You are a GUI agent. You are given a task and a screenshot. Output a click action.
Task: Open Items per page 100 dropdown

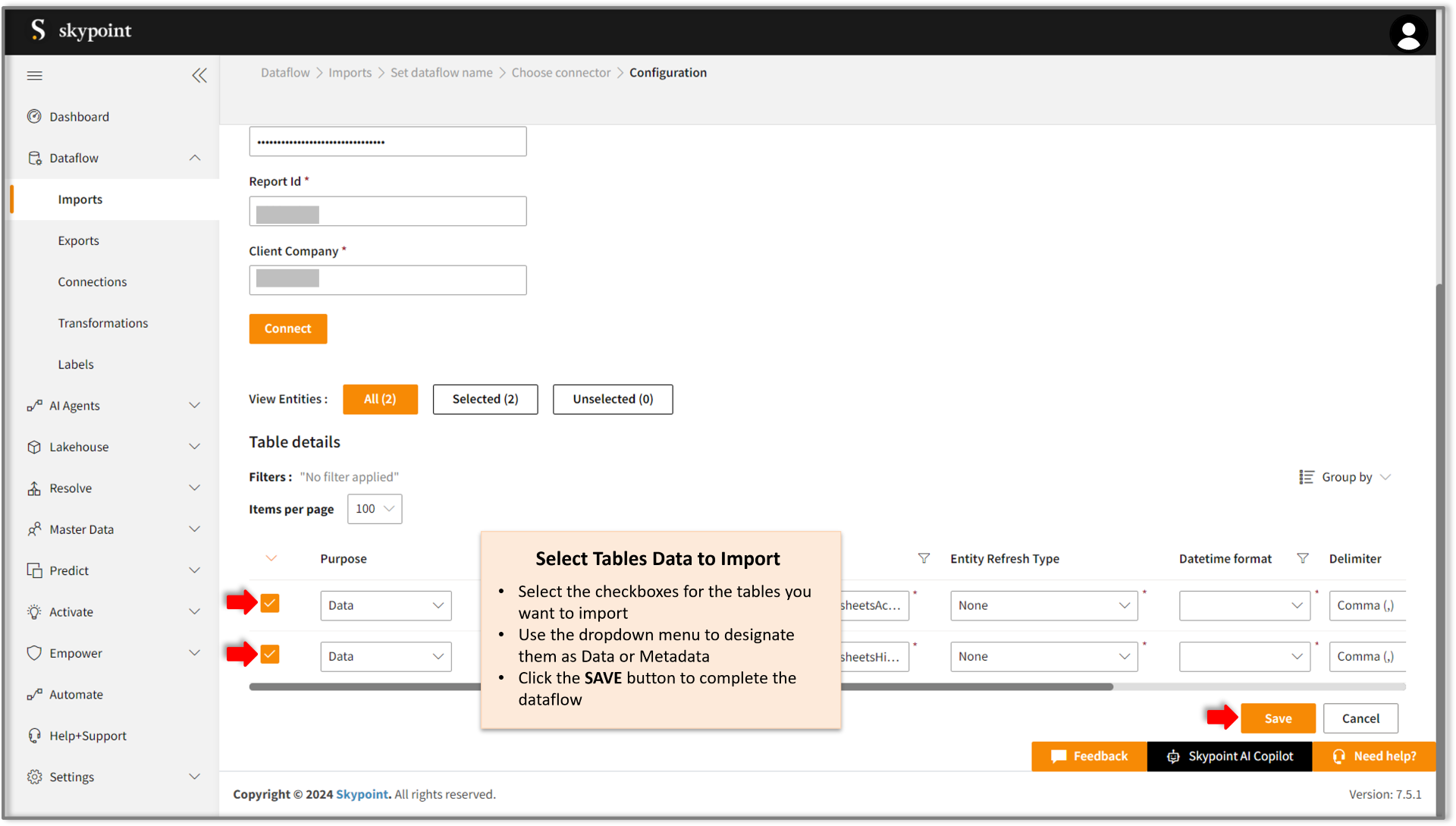tap(375, 509)
